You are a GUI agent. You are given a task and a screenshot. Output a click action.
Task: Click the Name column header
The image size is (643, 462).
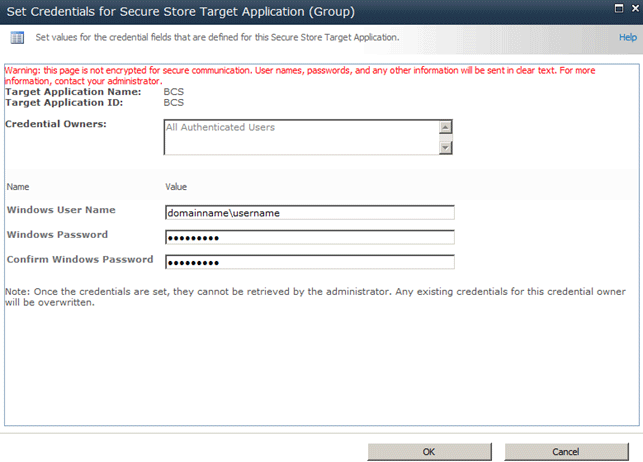tap(18, 187)
